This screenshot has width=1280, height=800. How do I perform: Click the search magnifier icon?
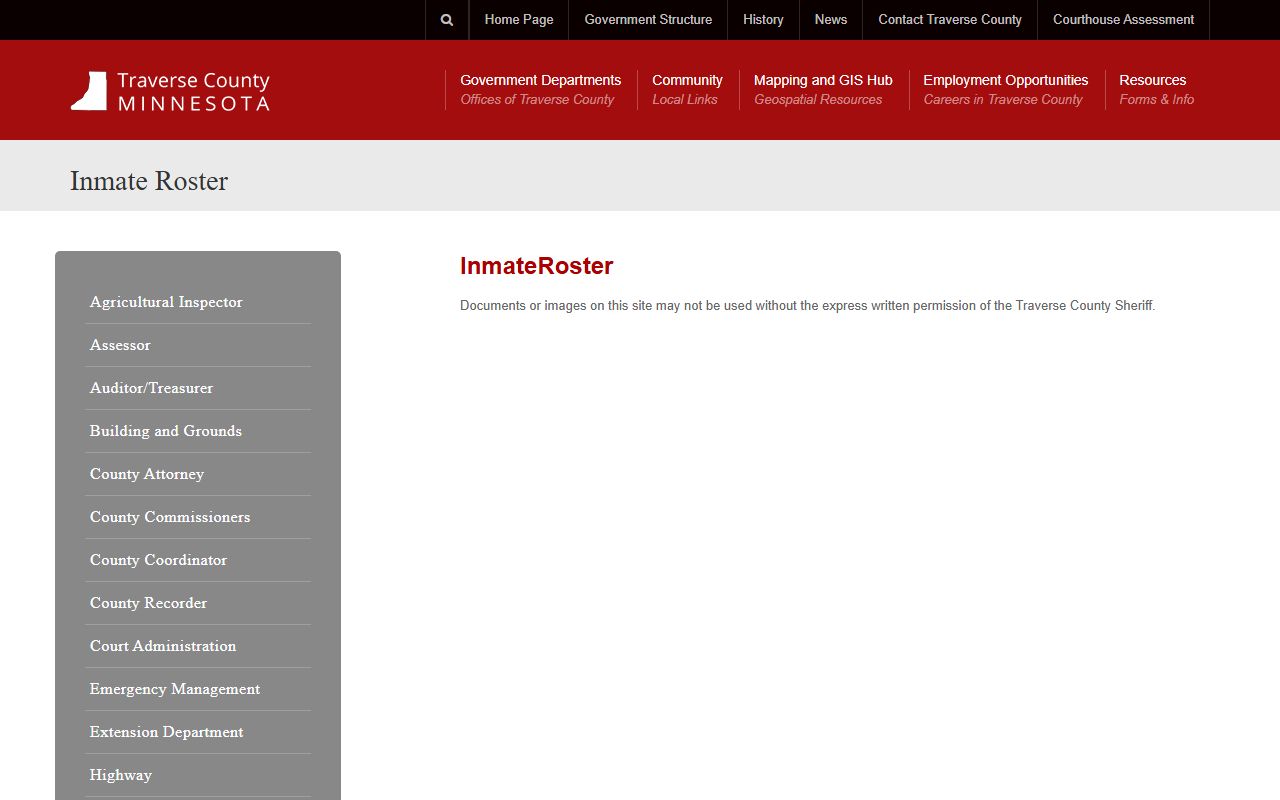click(x=447, y=20)
